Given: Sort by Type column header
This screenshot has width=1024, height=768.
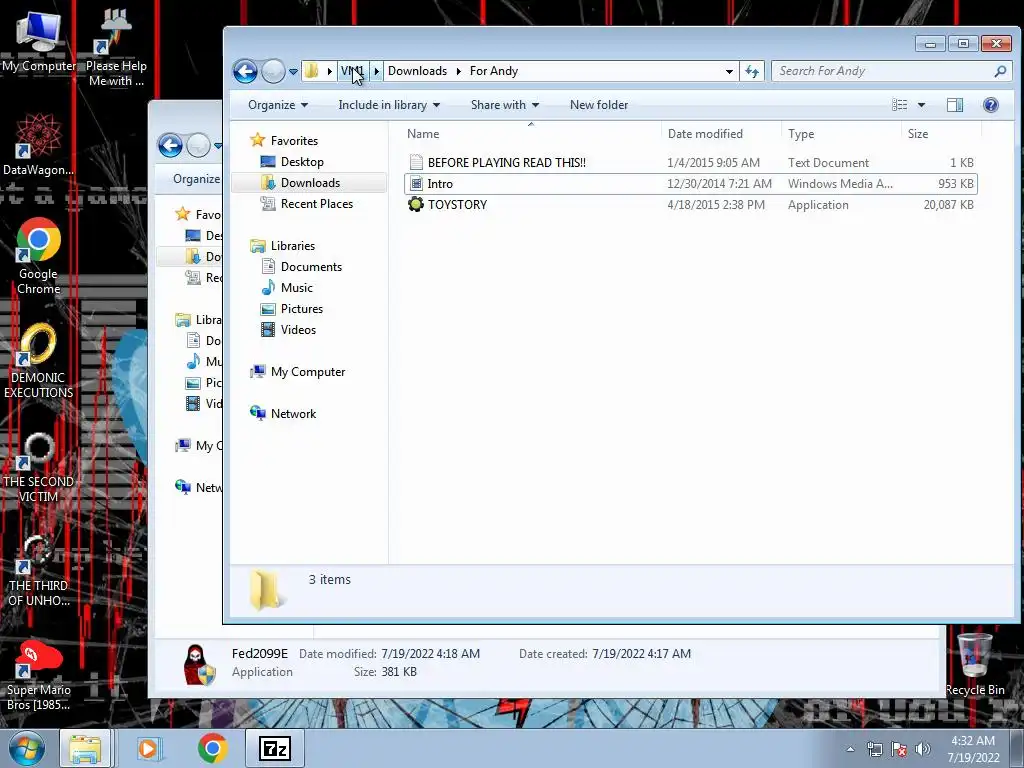Looking at the screenshot, I should (x=801, y=134).
